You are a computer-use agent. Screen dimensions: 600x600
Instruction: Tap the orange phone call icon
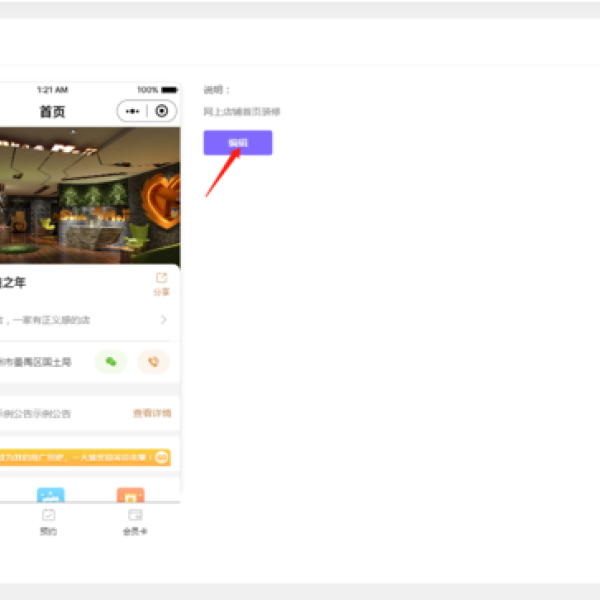point(153,362)
